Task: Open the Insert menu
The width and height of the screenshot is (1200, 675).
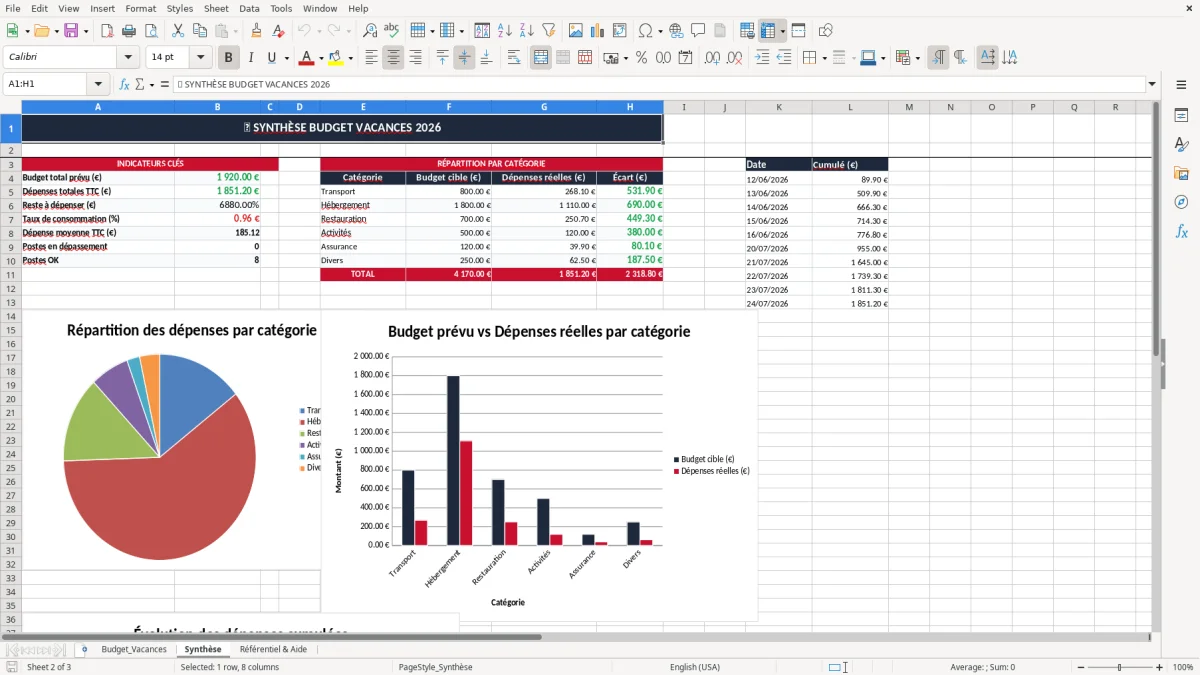Action: pyautogui.click(x=102, y=8)
